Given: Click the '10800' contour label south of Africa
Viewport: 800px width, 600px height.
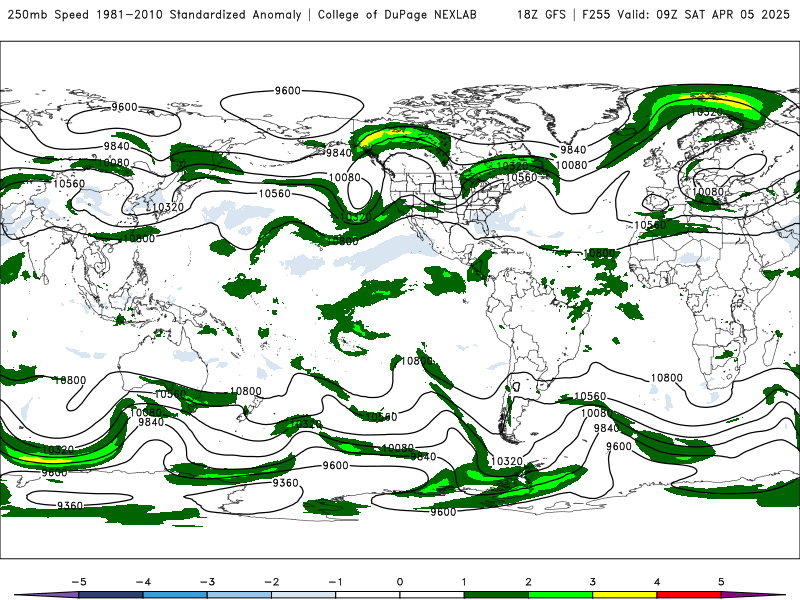Looking at the screenshot, I should click(666, 378).
